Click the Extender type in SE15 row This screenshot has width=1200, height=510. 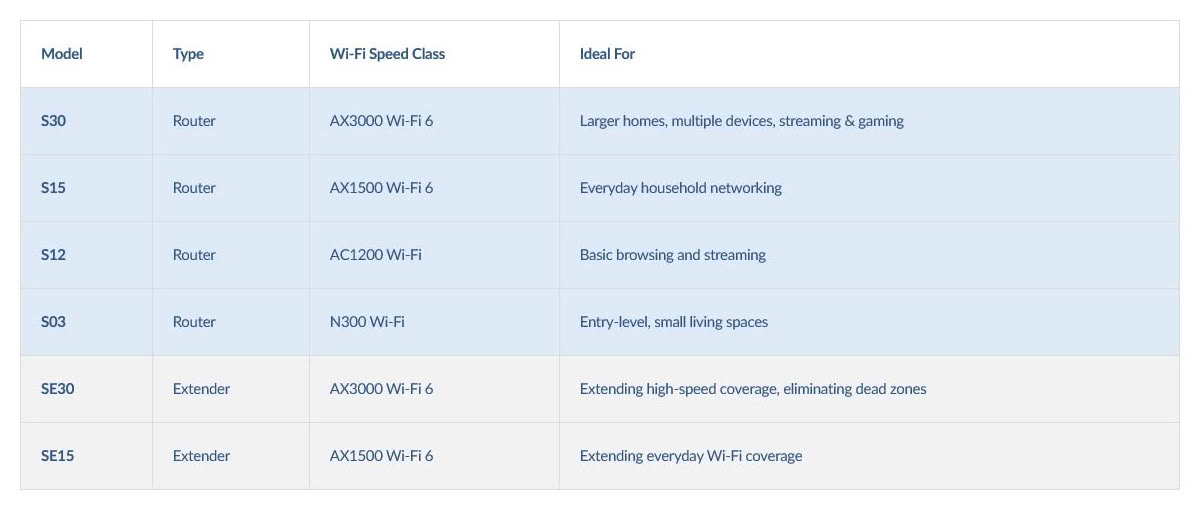[201, 456]
